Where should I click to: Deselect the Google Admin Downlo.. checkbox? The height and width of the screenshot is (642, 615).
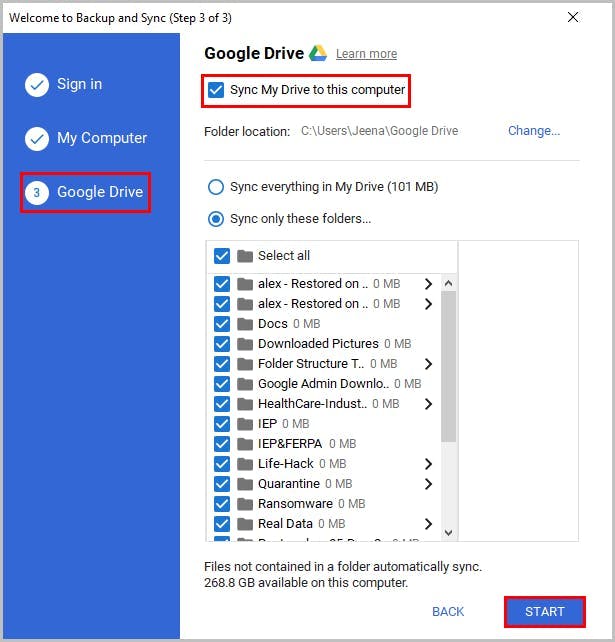(x=222, y=384)
